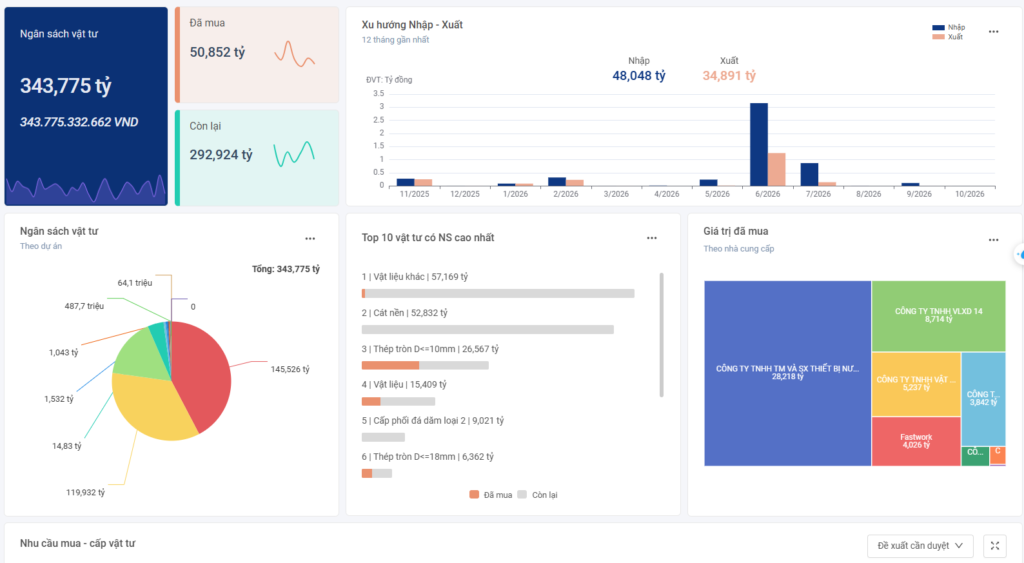The image size is (1024, 563).
Task: Click the Còn lại sparkline icon
Action: 295,154
